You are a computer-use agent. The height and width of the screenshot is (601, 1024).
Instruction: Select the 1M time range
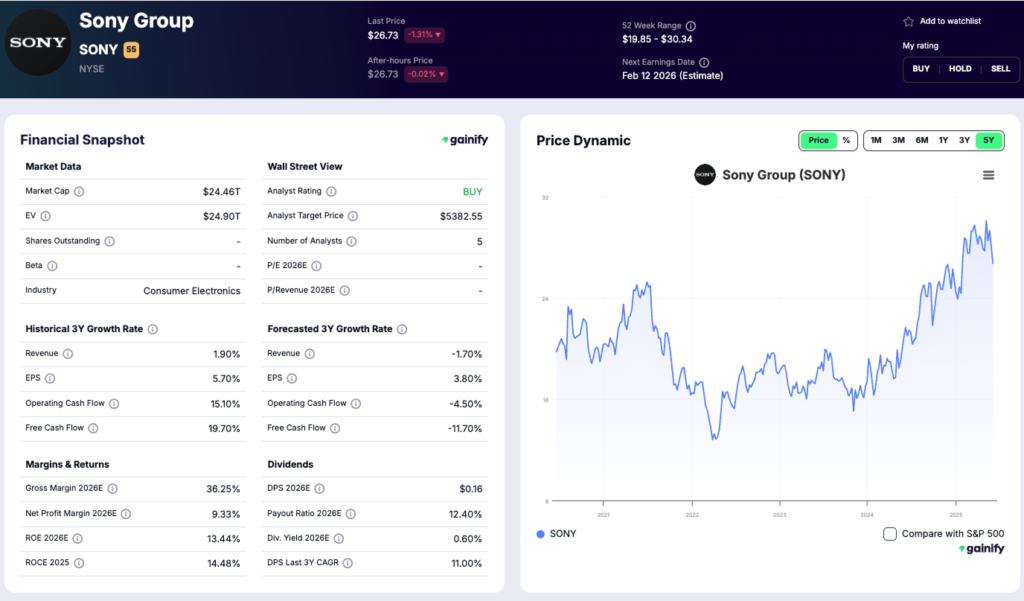coord(876,140)
